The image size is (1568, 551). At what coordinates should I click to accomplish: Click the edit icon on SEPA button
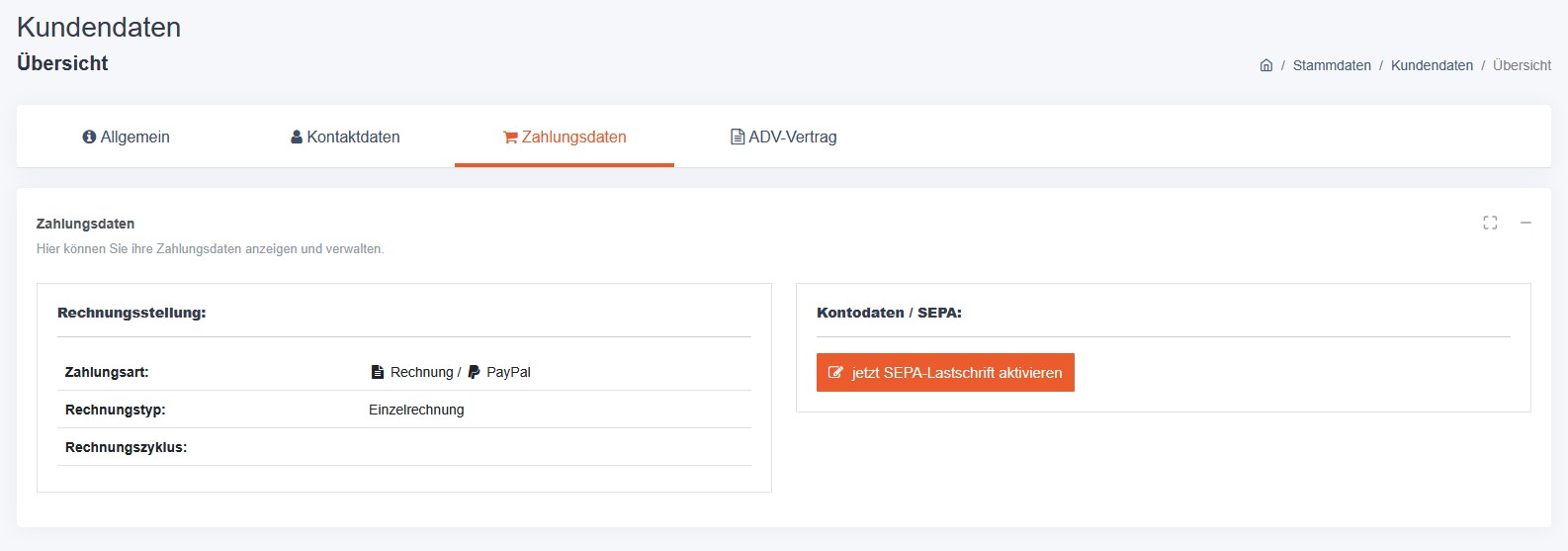pyautogui.click(x=835, y=373)
